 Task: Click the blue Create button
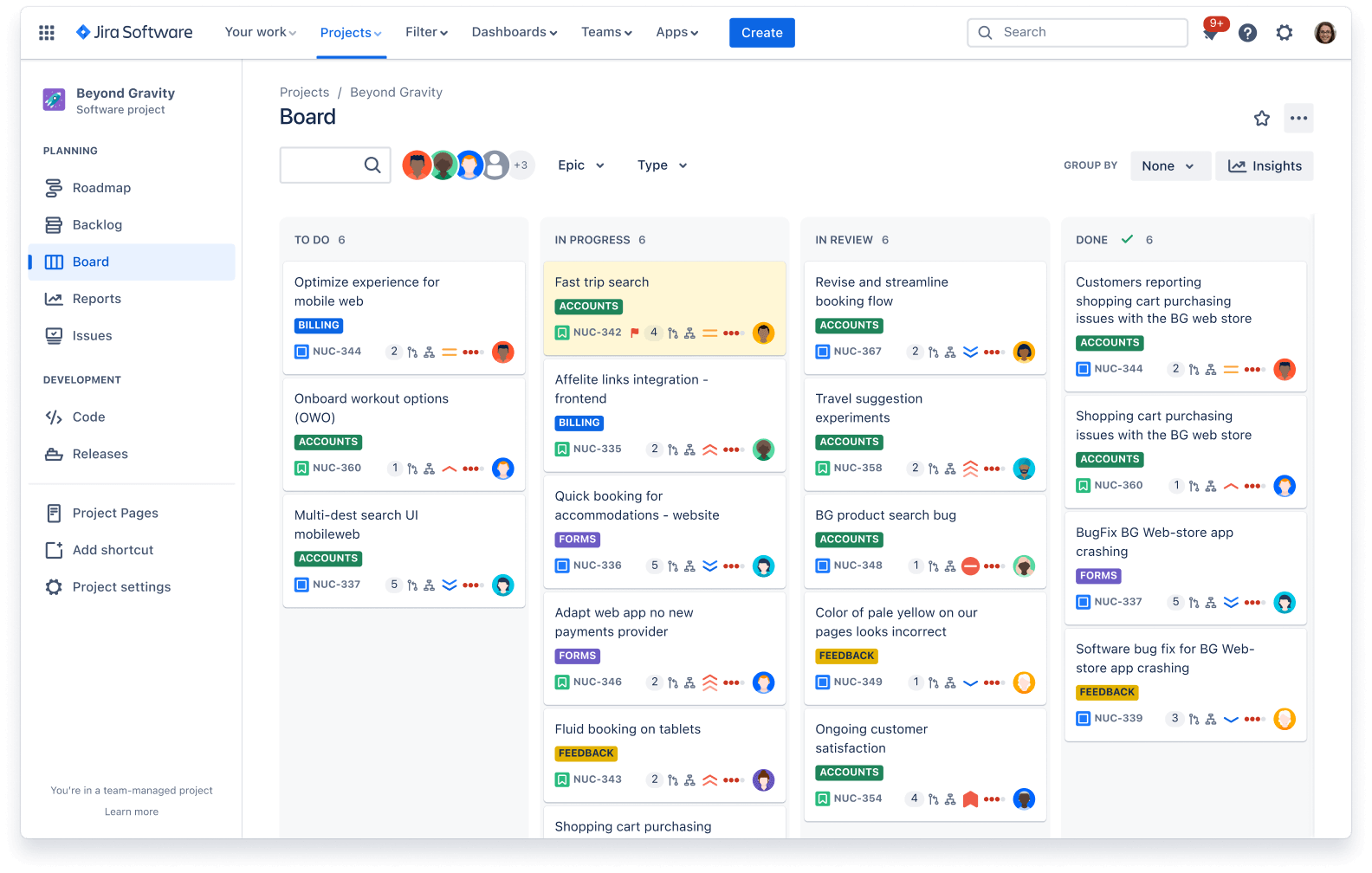pyautogui.click(x=761, y=33)
